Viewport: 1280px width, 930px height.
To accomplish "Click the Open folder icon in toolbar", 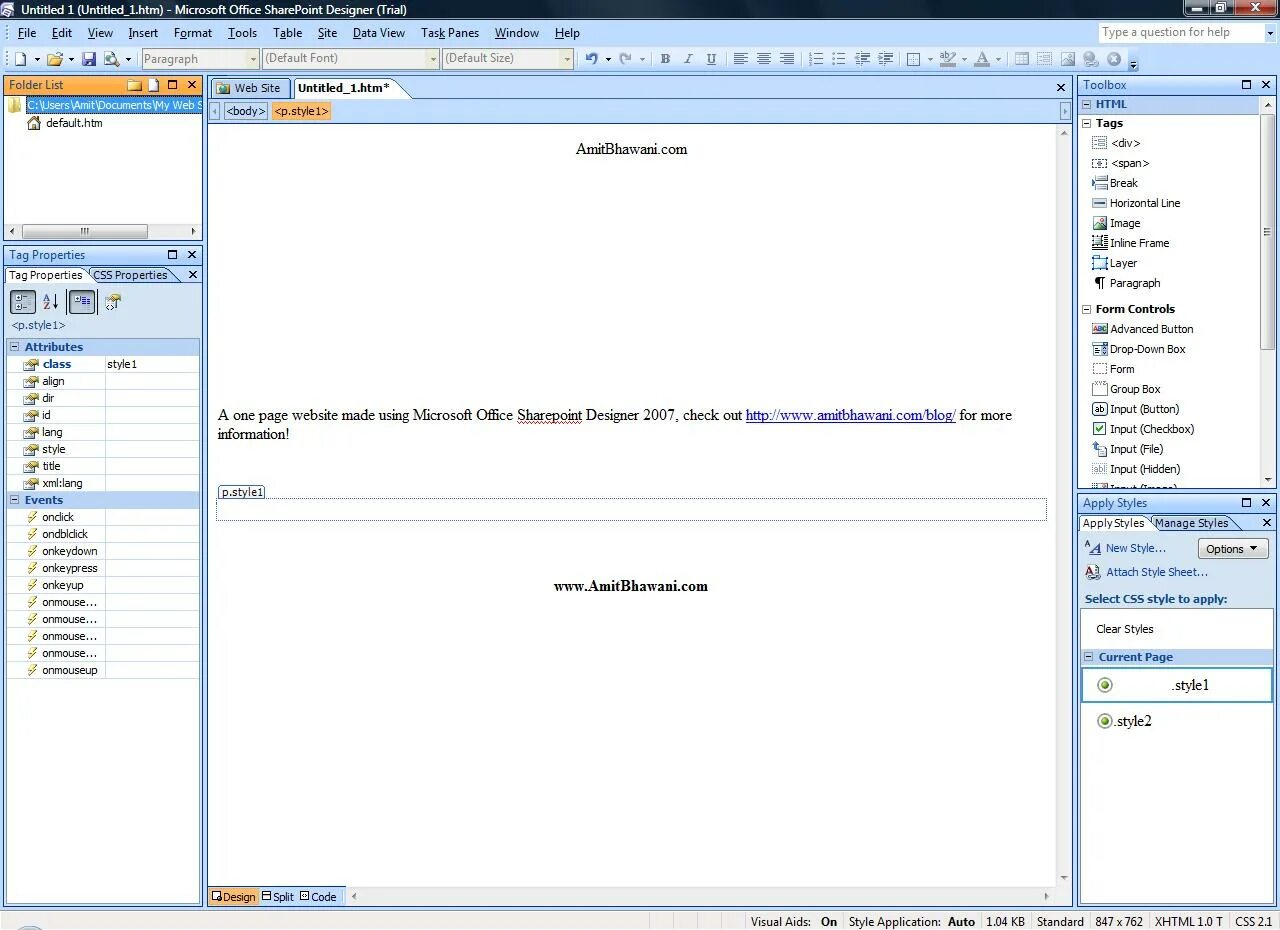I will click(x=55, y=59).
